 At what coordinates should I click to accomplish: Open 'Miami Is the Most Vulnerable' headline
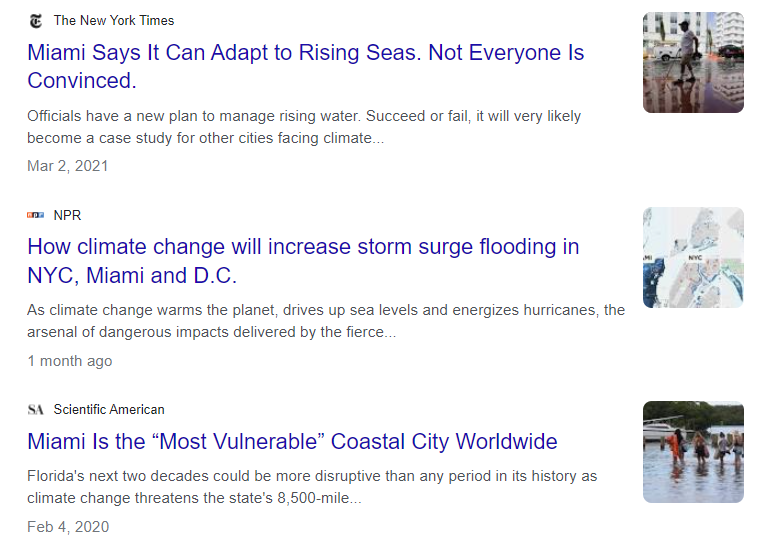292,441
